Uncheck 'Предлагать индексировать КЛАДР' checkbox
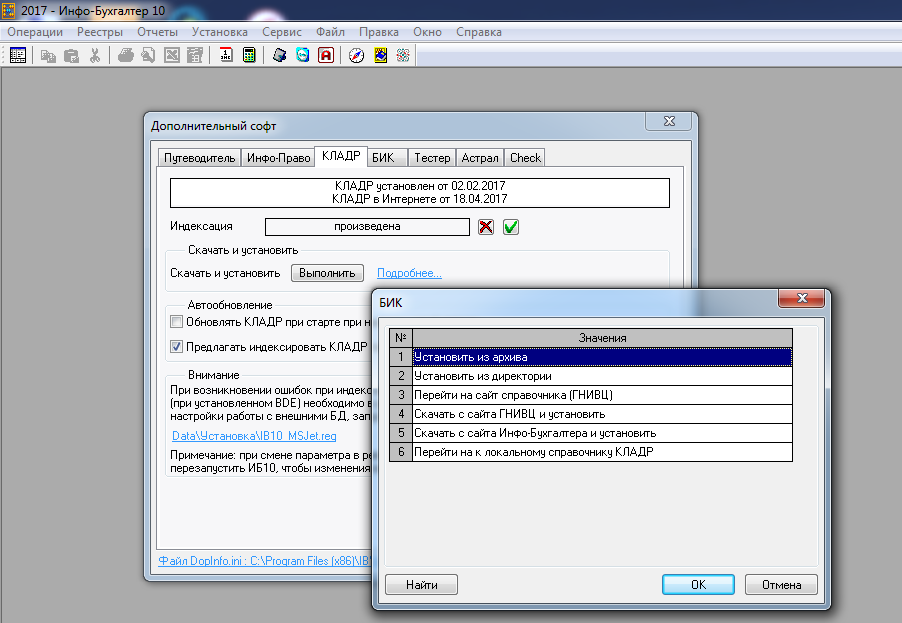This screenshot has height=623, width=902. 177,346
